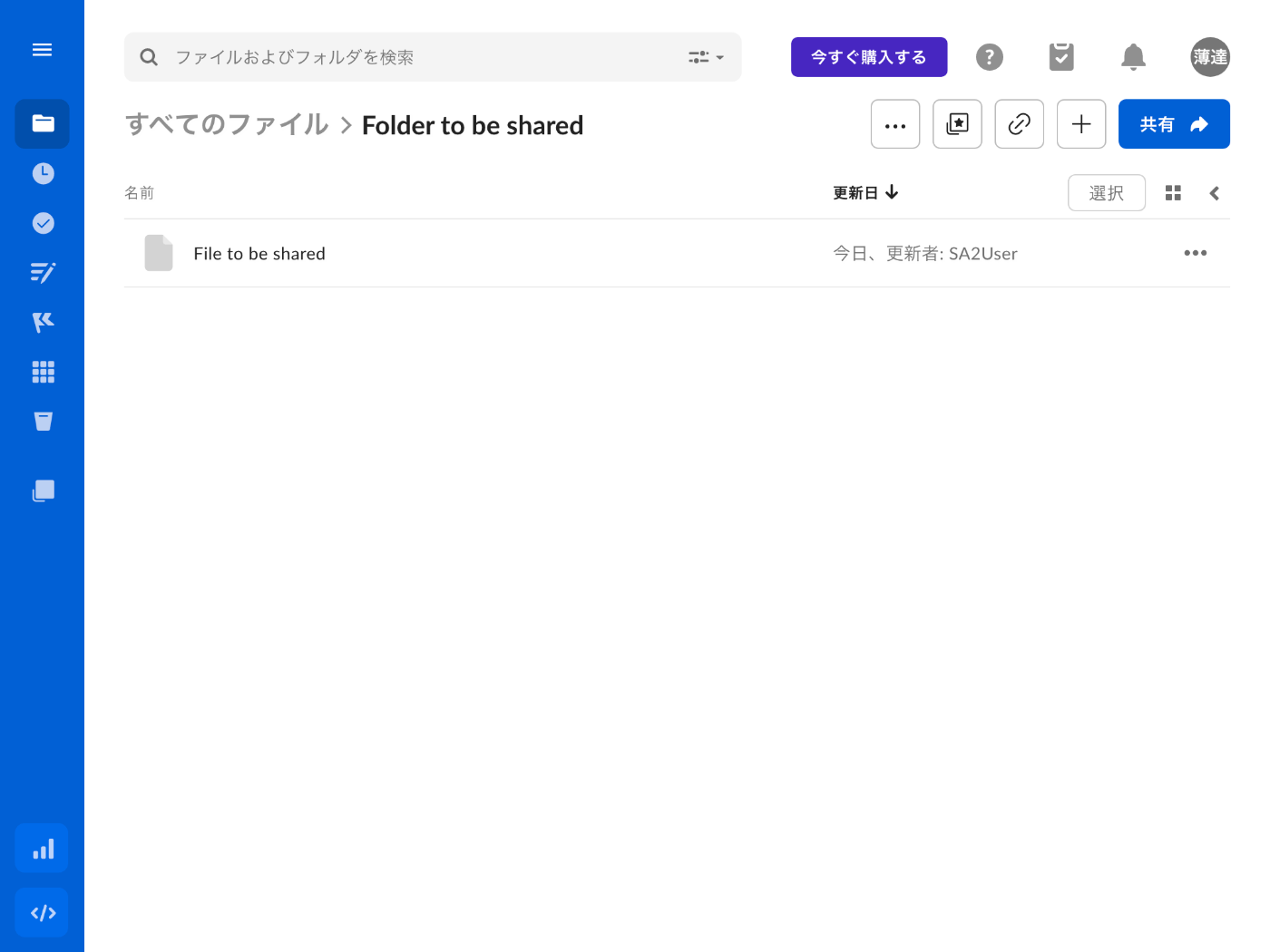Add folder to collection star icon
The height and width of the screenshot is (952, 1270).
pyautogui.click(x=957, y=124)
